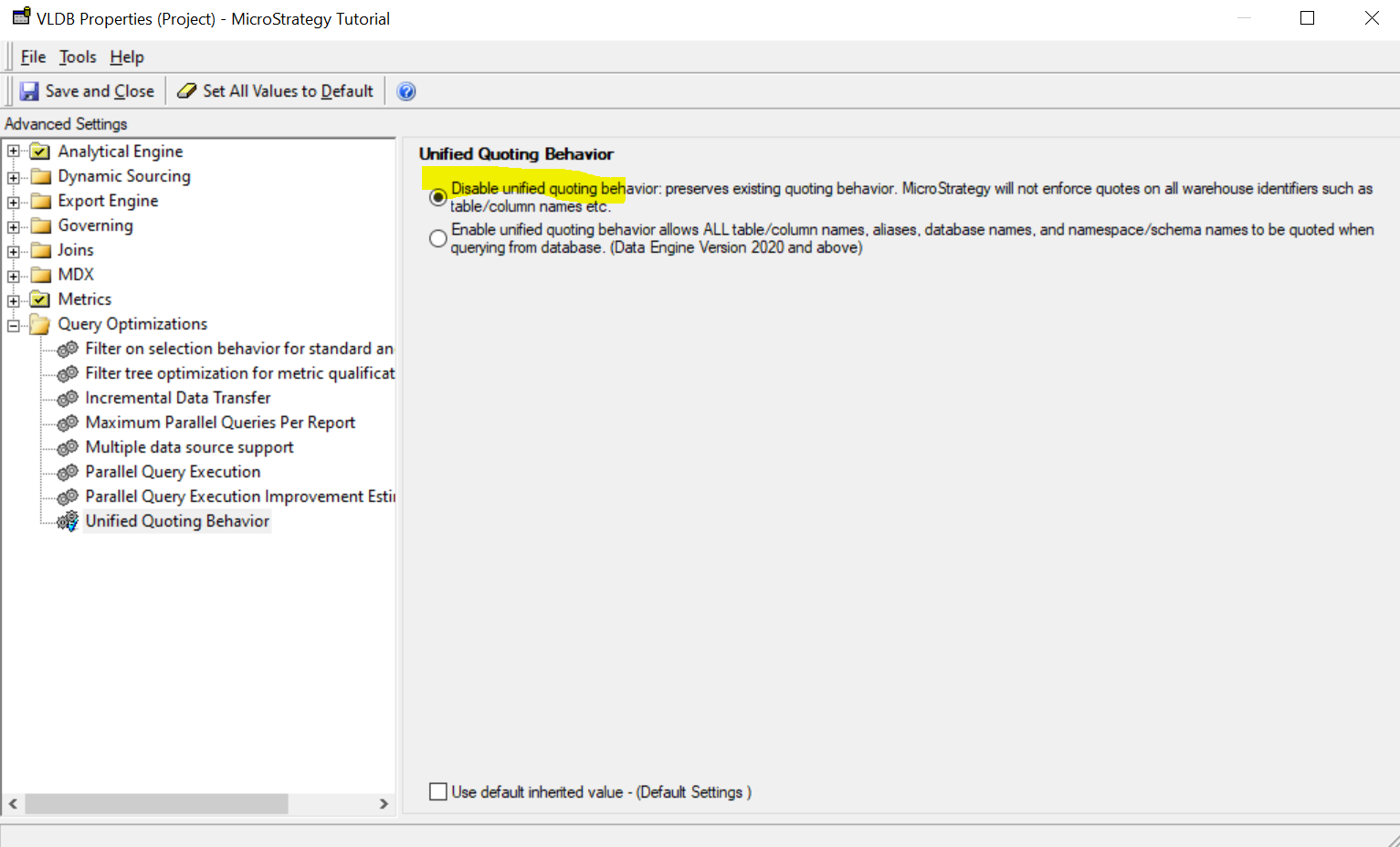Select Enable unified quoting behavior option
This screenshot has height=847, width=1400.
point(437,237)
